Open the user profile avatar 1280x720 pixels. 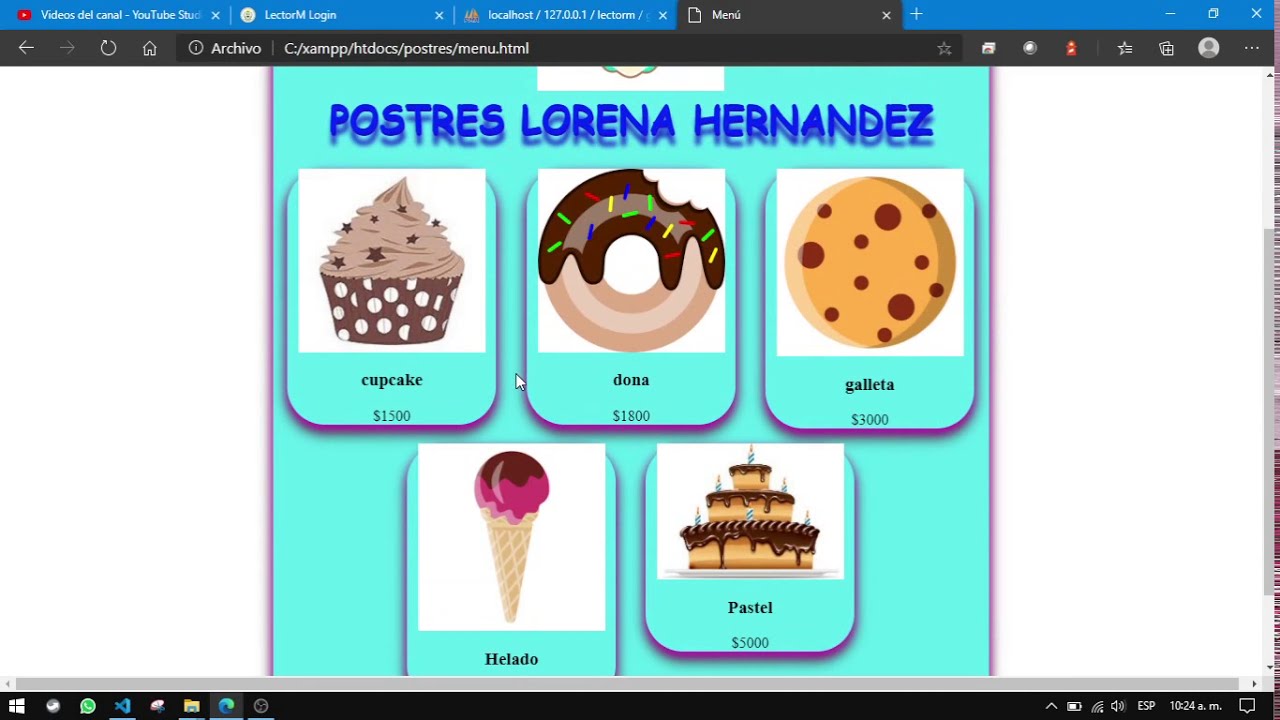coord(1209,48)
